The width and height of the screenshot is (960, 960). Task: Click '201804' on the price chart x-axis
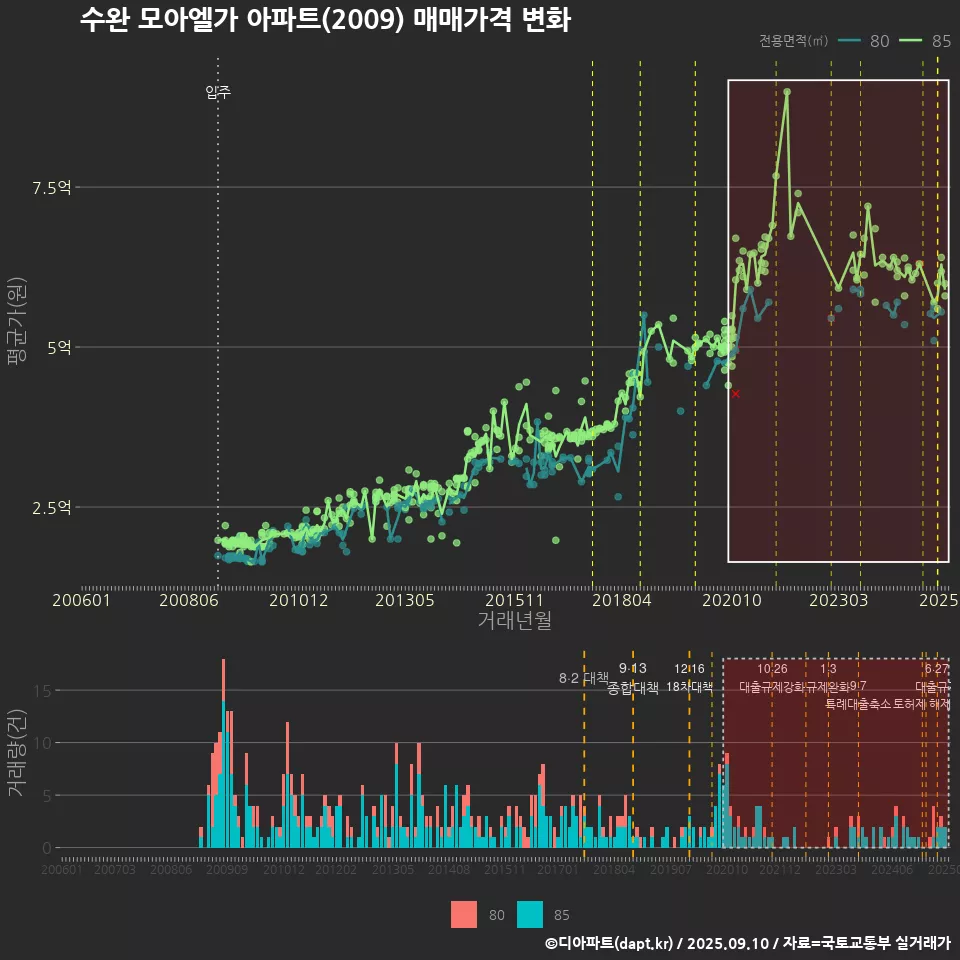pos(621,600)
